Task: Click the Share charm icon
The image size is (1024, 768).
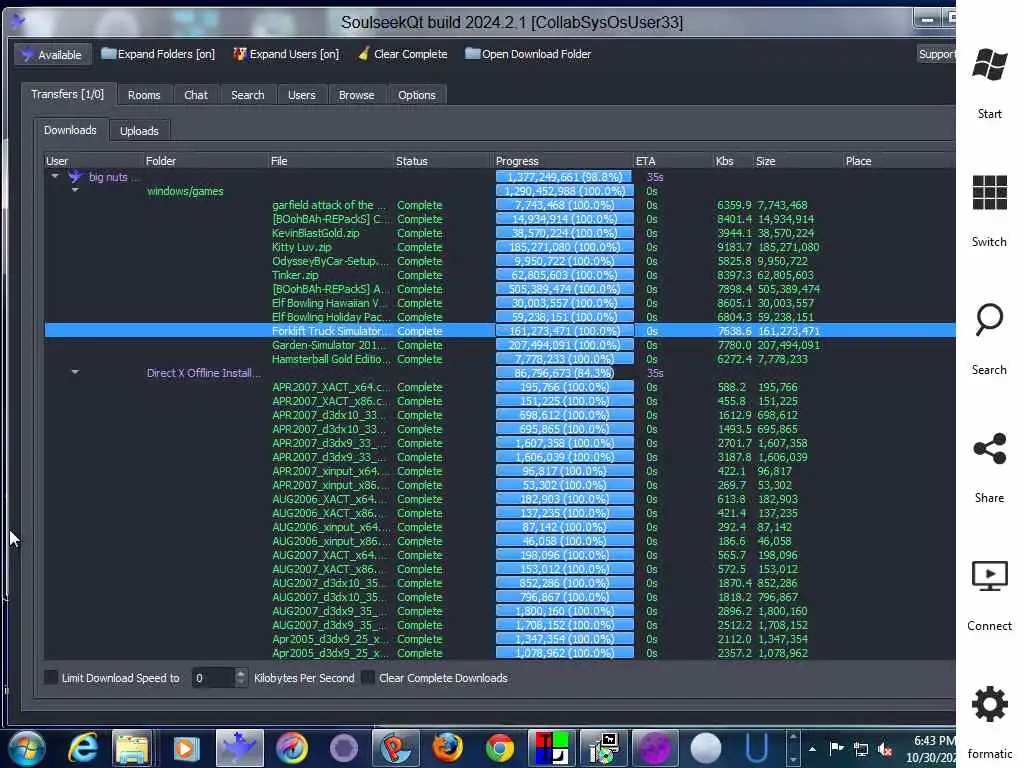Action: pos(989,449)
